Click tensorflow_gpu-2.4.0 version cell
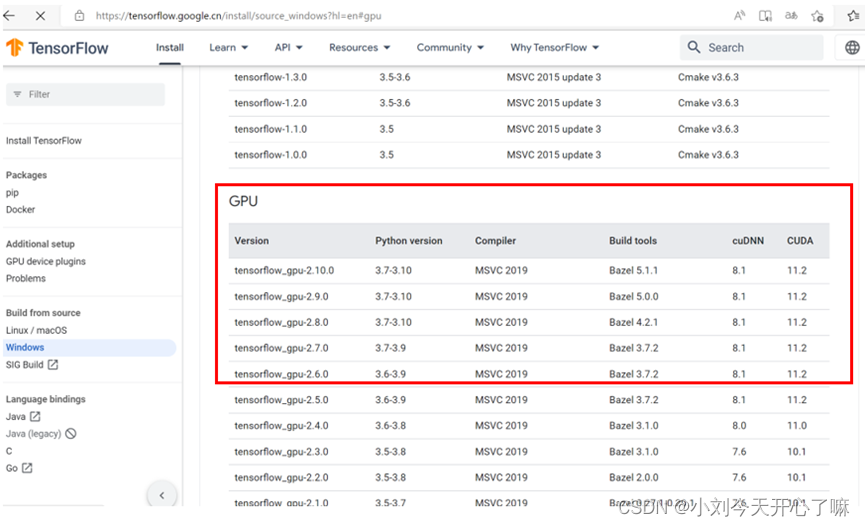 281,426
